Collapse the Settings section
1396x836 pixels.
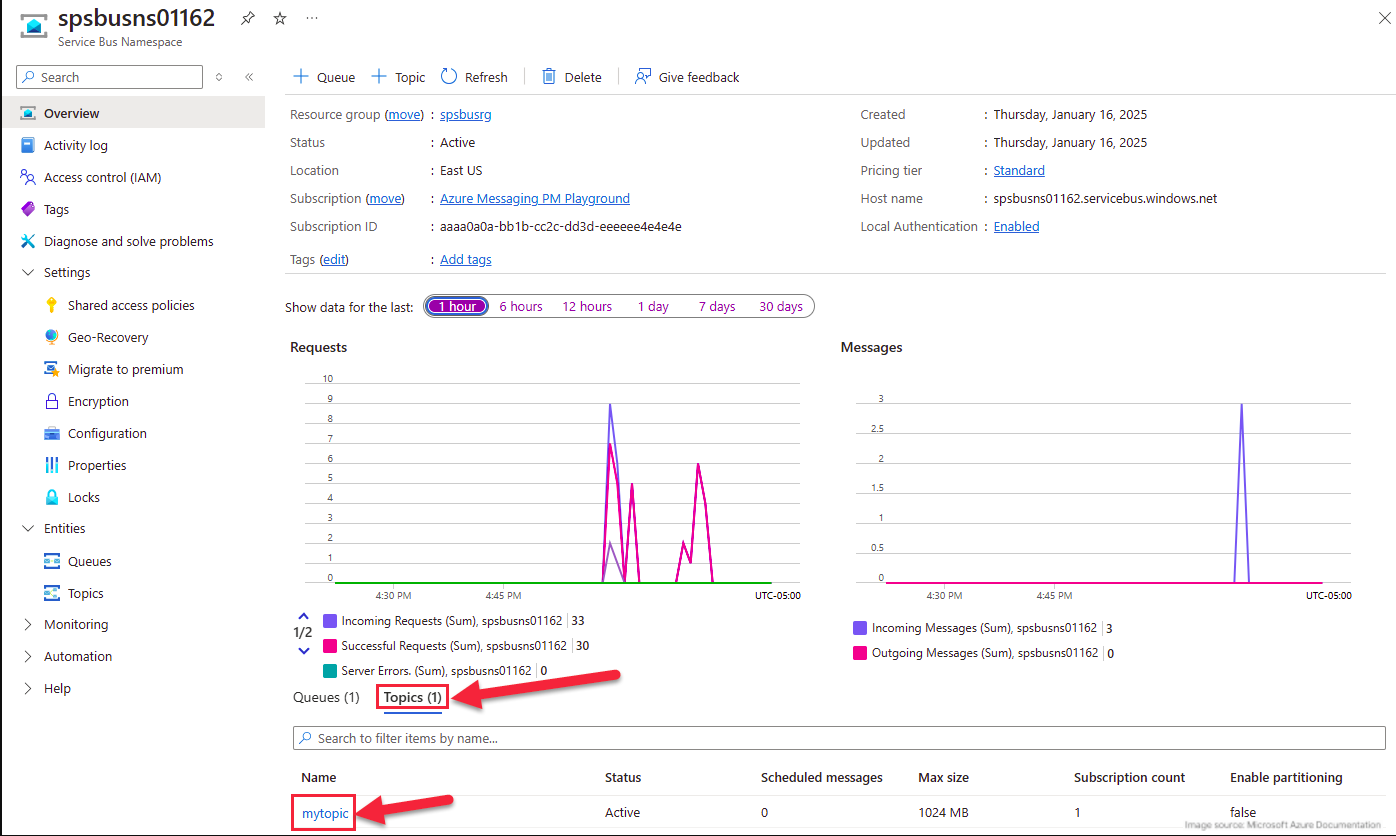[x=27, y=272]
